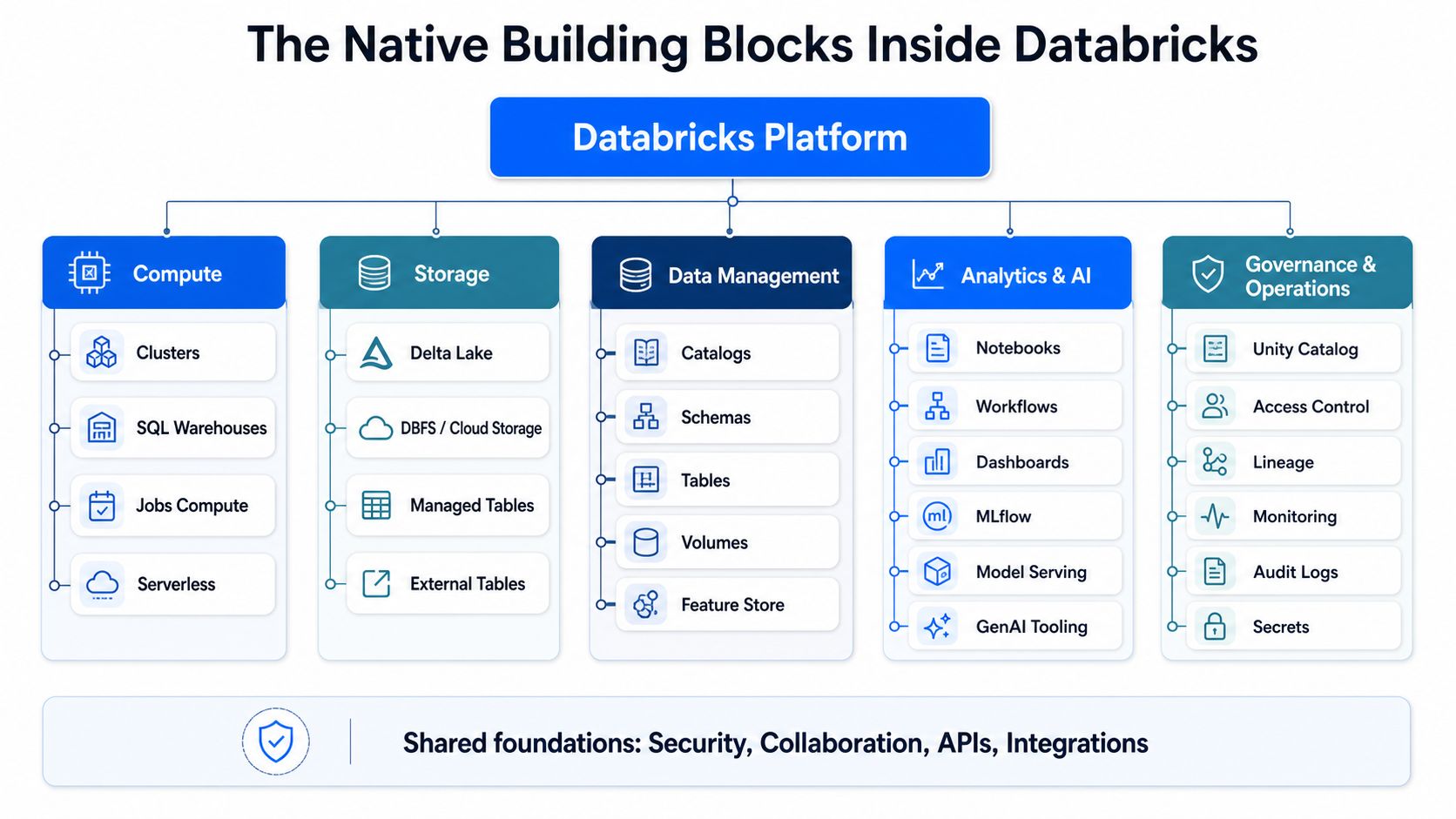Click the Compute chip icon
The width and height of the screenshot is (1456, 819).
click(x=89, y=272)
